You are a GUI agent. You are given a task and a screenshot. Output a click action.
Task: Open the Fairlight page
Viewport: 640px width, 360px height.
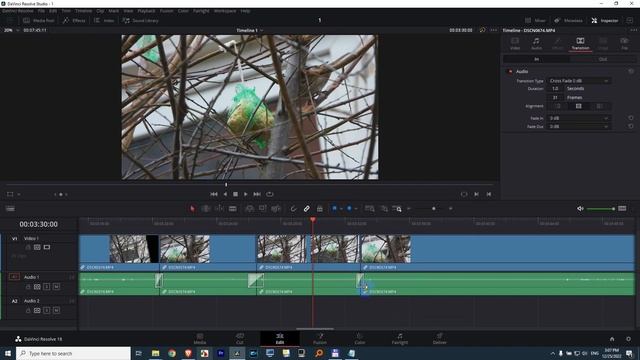pos(400,339)
